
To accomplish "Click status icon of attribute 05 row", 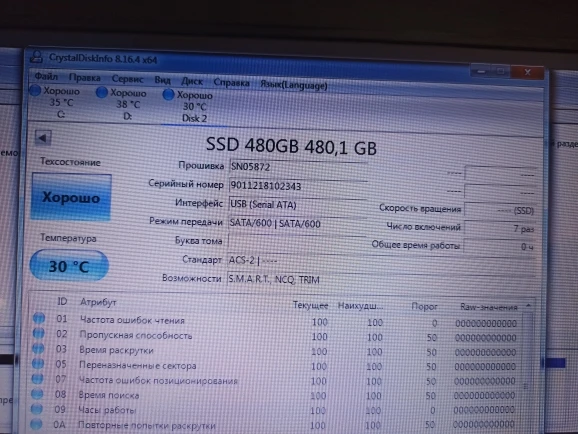I will click(38, 364).
